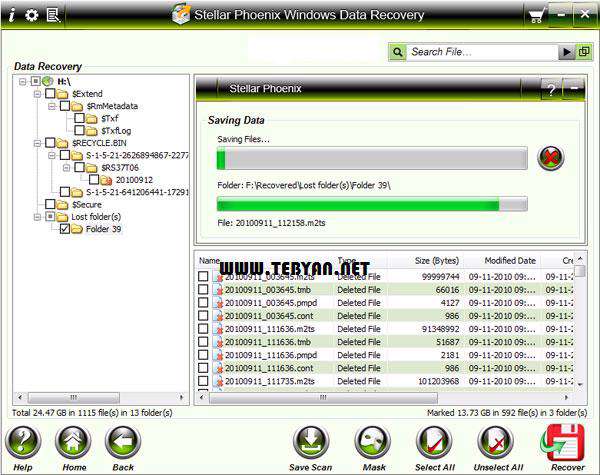Collapse the $RECYCLE.BIN tree node
Image resolution: width=600 pixels, height=475 pixels.
coord(37,143)
